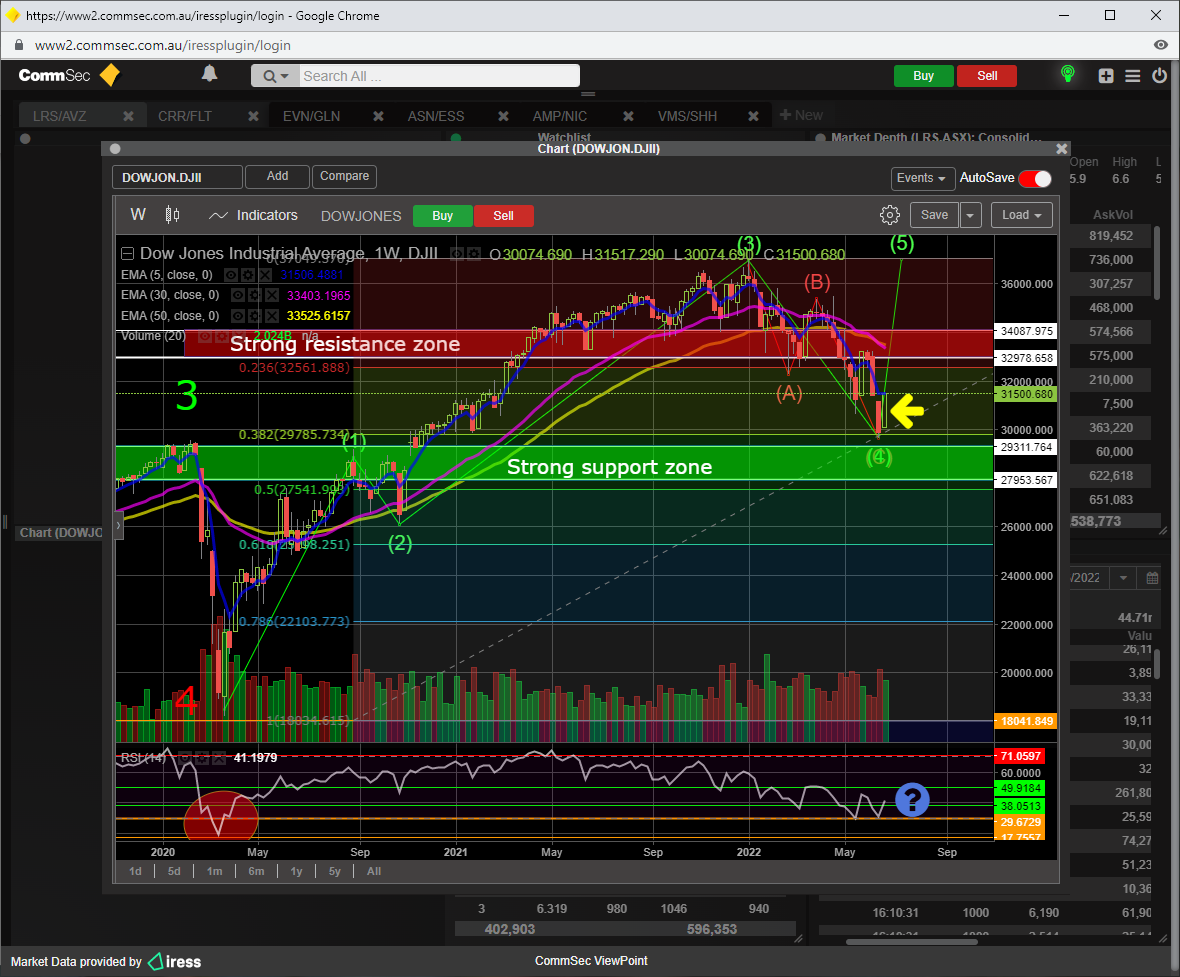Click the Add button beside symbol field

pyautogui.click(x=277, y=176)
